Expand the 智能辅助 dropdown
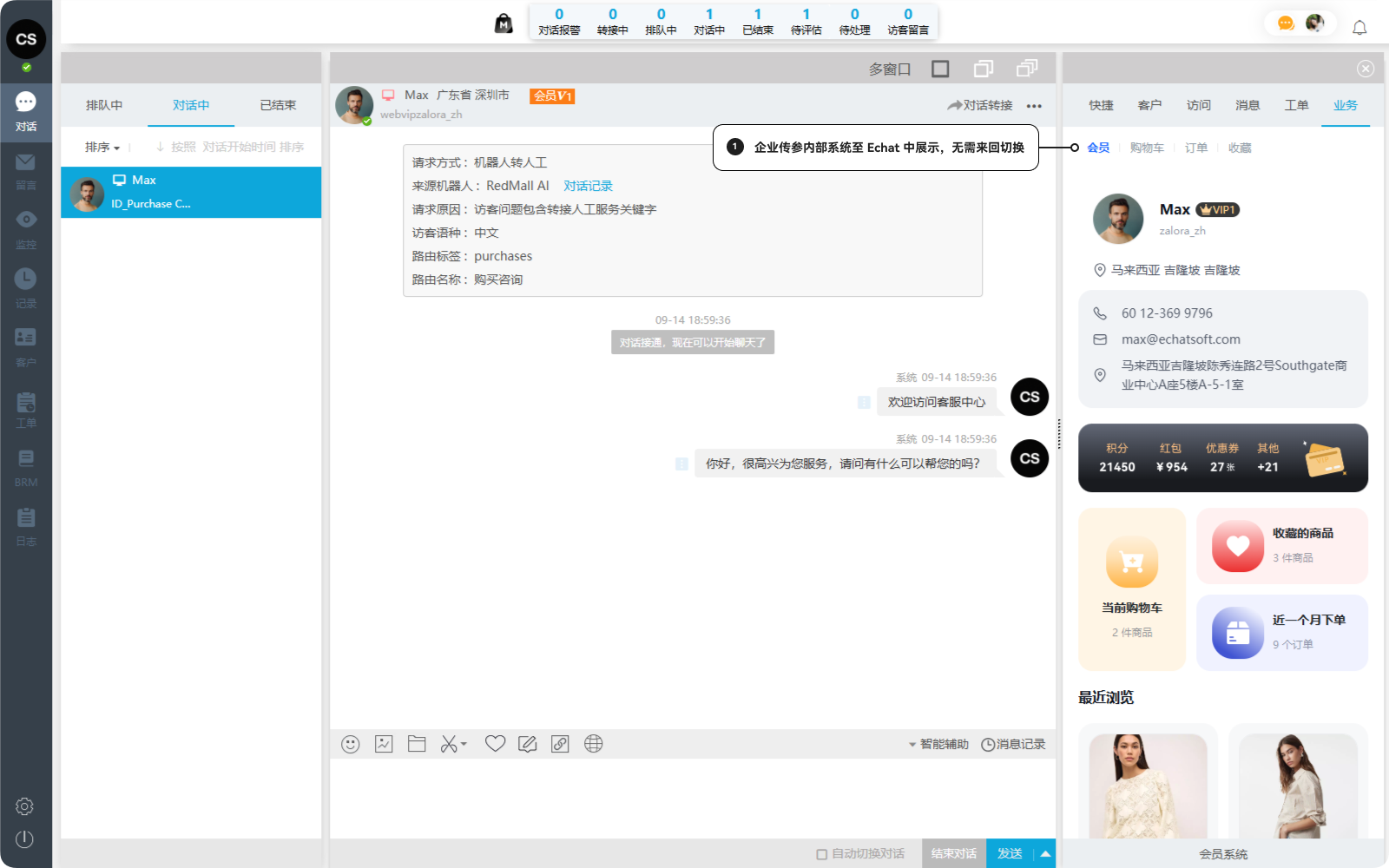1389x868 pixels. tap(938, 744)
